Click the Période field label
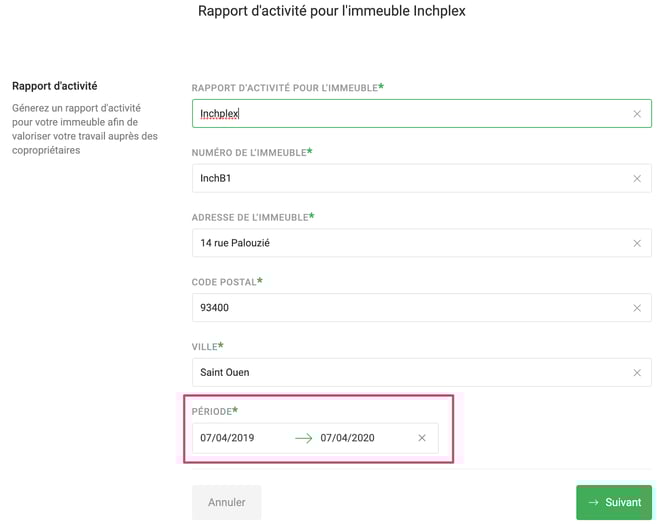This screenshot has height=524, width=670. 213,411
